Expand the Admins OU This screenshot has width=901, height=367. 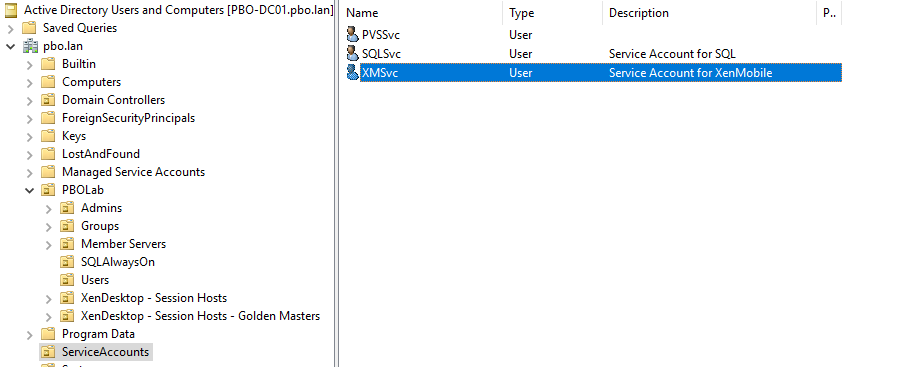tap(49, 208)
